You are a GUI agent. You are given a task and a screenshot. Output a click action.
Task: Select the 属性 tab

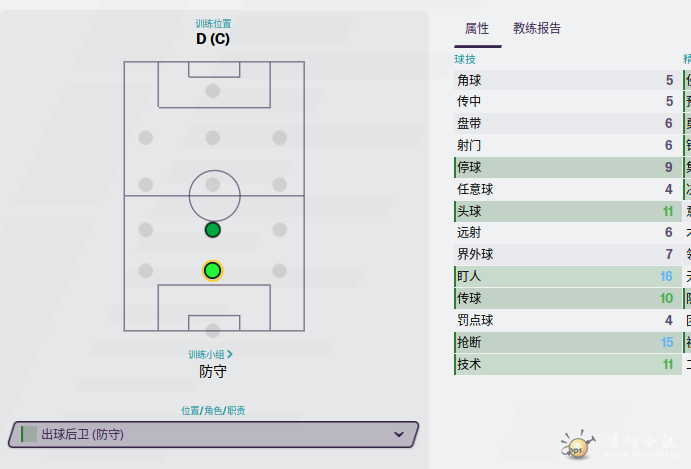pos(477,29)
